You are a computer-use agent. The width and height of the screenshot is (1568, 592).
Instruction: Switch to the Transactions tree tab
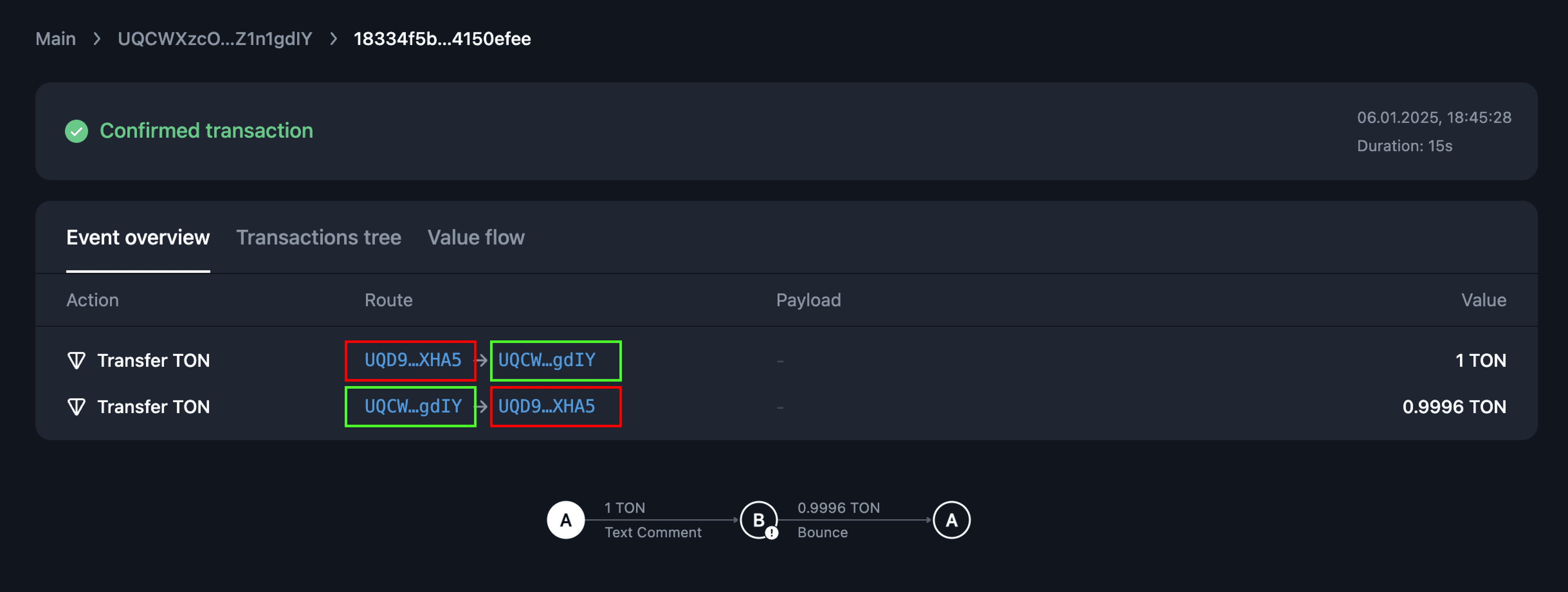click(x=318, y=237)
